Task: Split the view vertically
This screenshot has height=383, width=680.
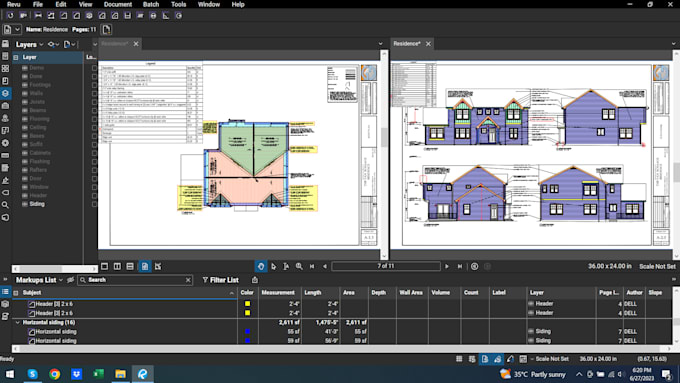Action: click(117, 266)
